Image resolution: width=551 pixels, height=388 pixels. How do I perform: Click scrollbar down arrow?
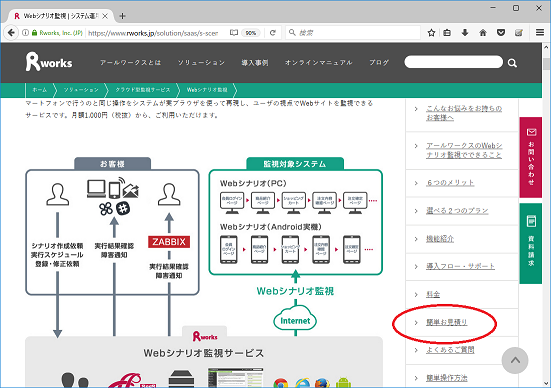[546, 383]
